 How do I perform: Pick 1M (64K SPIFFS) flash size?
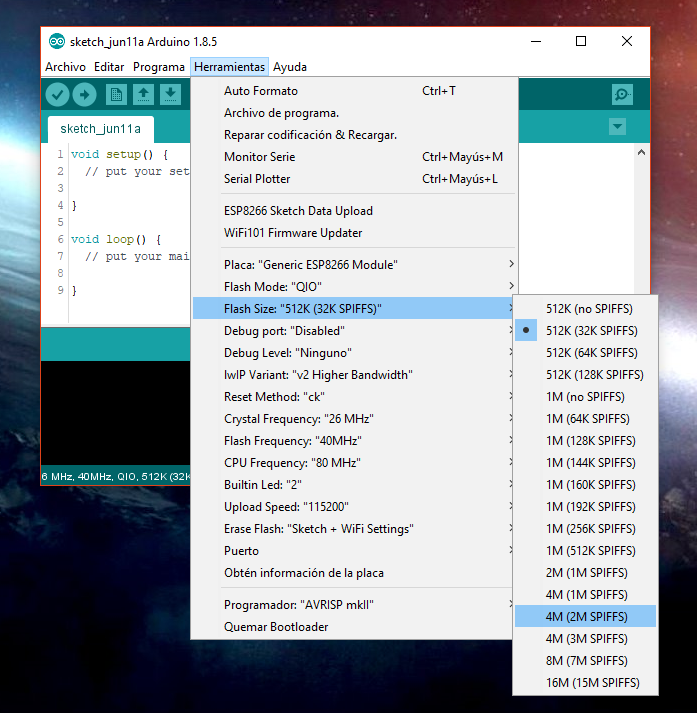[x=585, y=419]
